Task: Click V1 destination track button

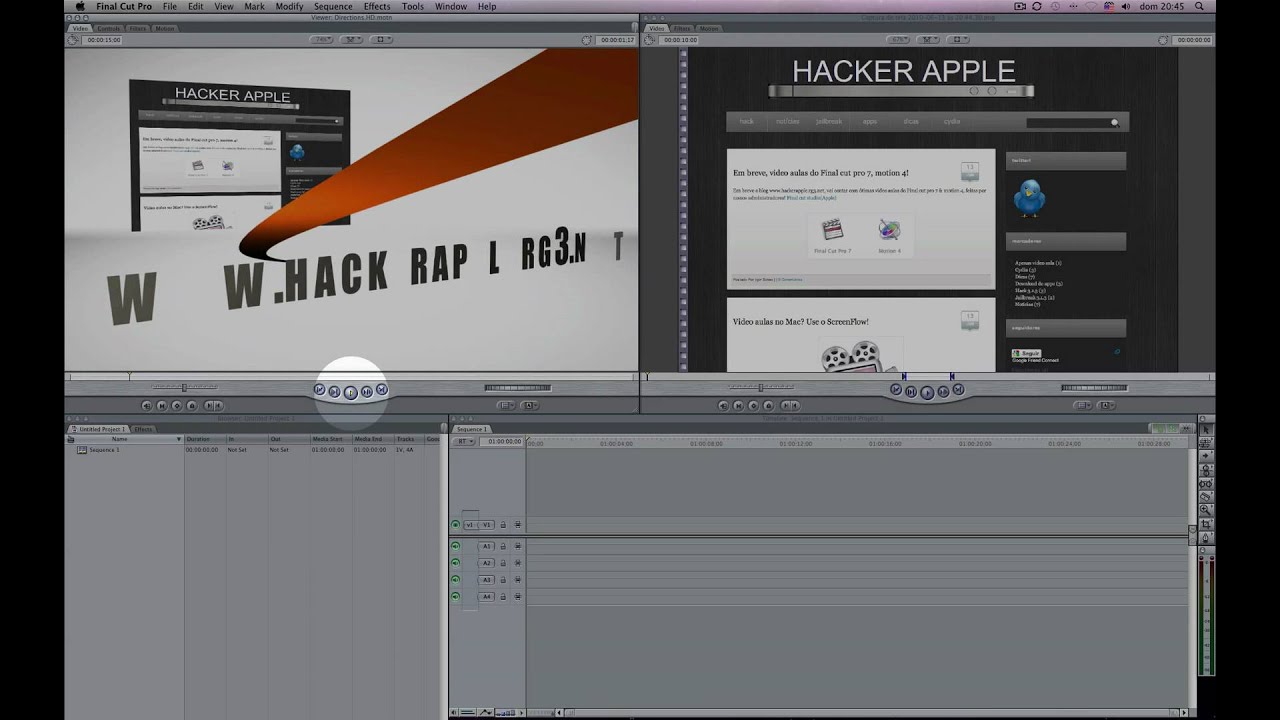Action: [x=488, y=525]
